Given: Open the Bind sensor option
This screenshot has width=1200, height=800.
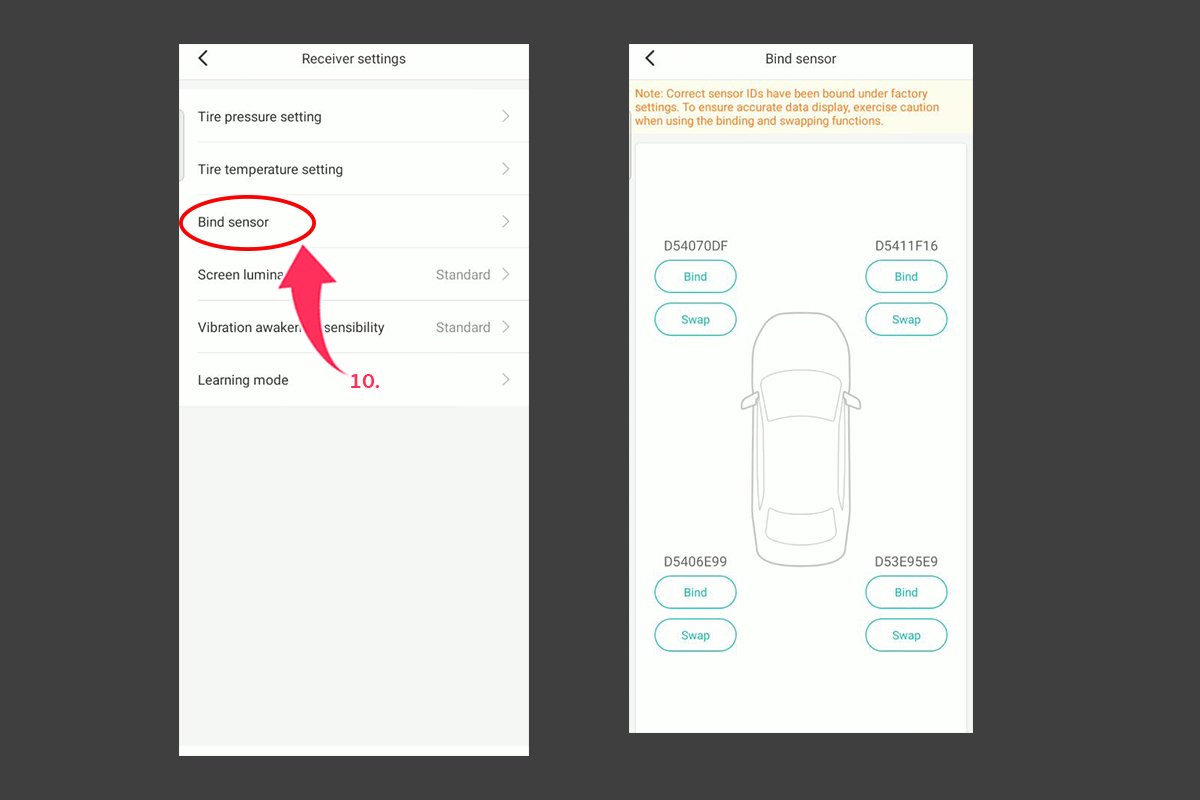Looking at the screenshot, I should 234,222.
